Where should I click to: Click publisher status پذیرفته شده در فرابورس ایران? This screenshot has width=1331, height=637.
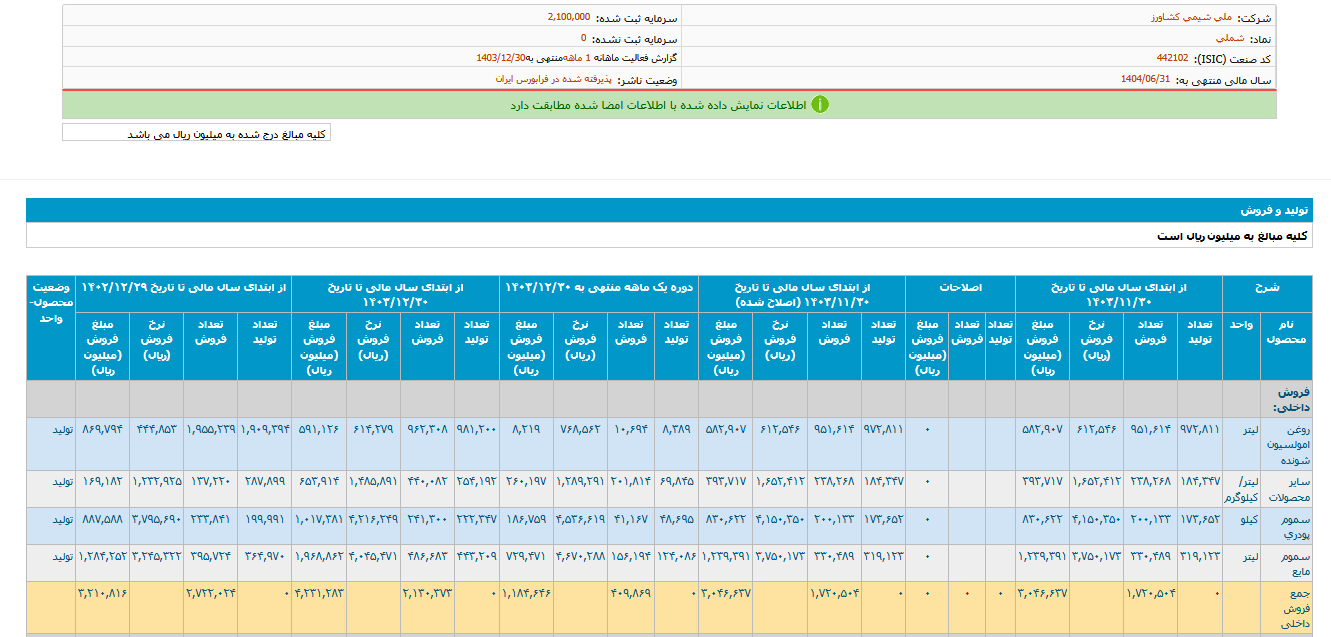pos(551,79)
